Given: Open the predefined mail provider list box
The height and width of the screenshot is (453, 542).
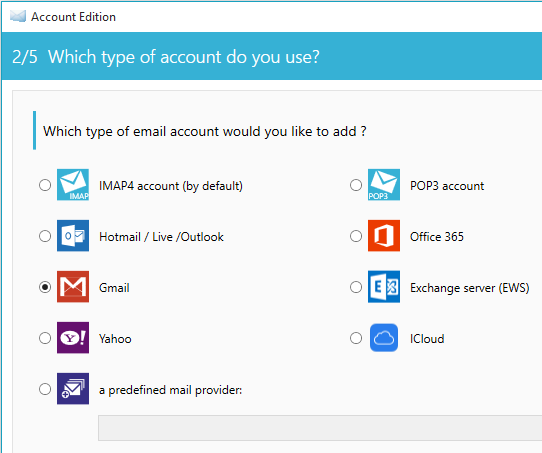Looking at the screenshot, I should [320, 428].
